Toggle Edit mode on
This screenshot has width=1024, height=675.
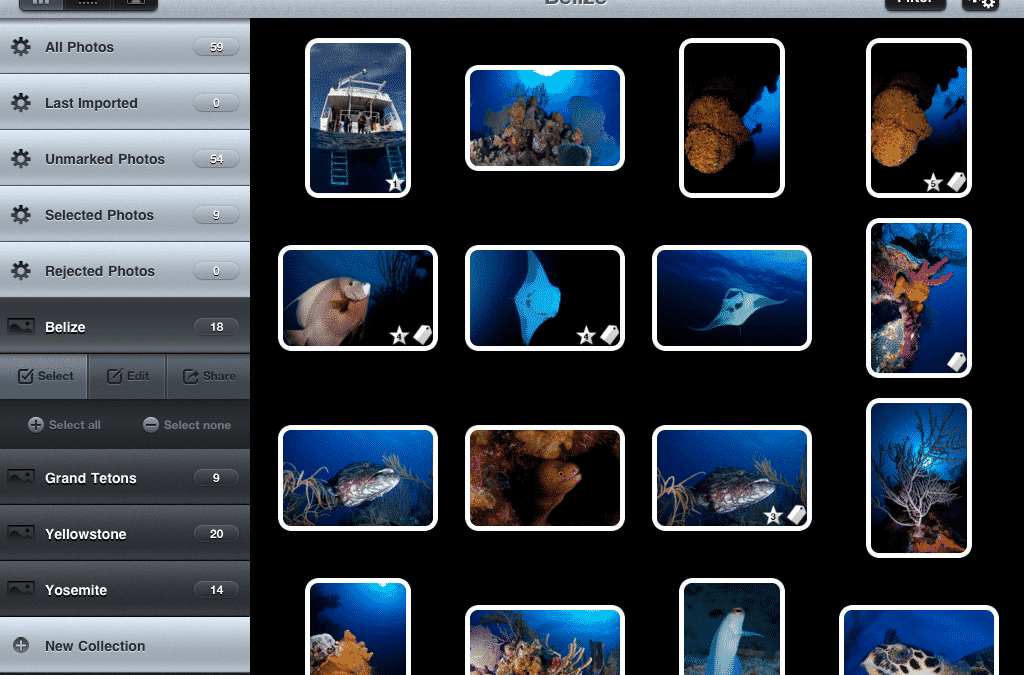(127, 376)
